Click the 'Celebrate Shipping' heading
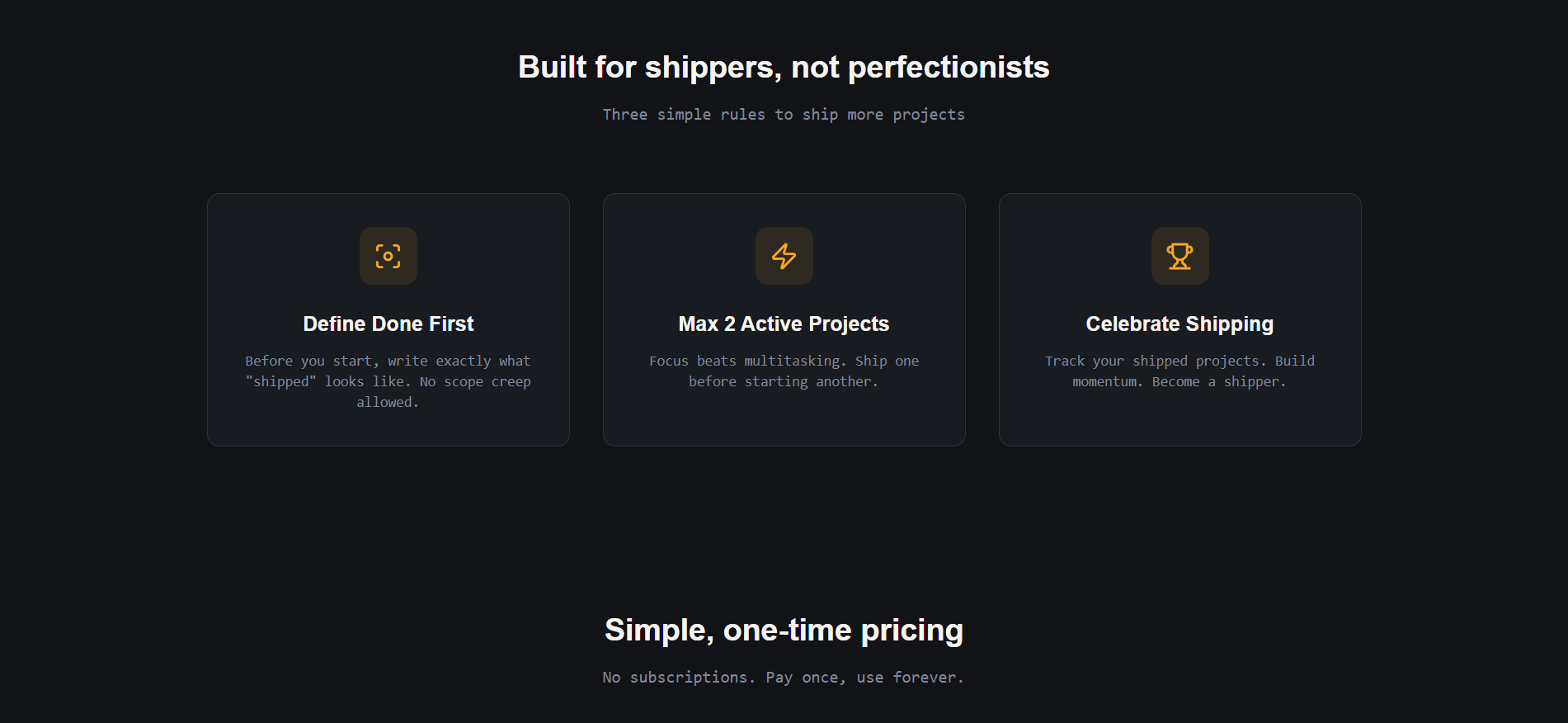The width and height of the screenshot is (1568, 723). point(1180,324)
